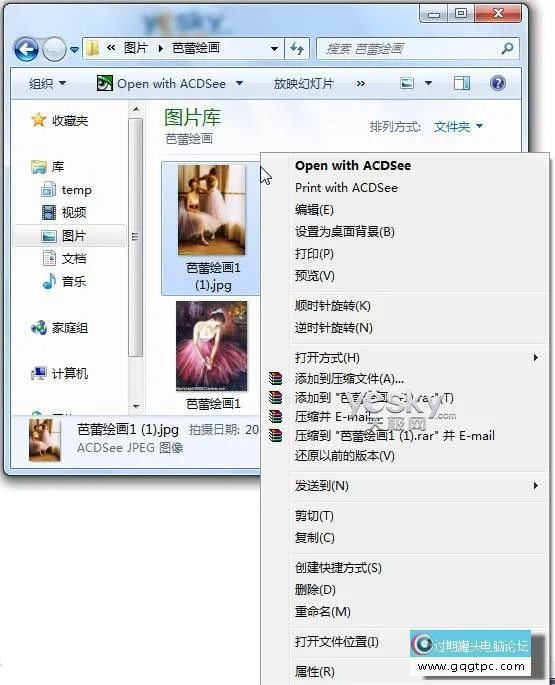Click the folder icon in address bar
This screenshot has height=685, width=555.
(x=92, y=48)
